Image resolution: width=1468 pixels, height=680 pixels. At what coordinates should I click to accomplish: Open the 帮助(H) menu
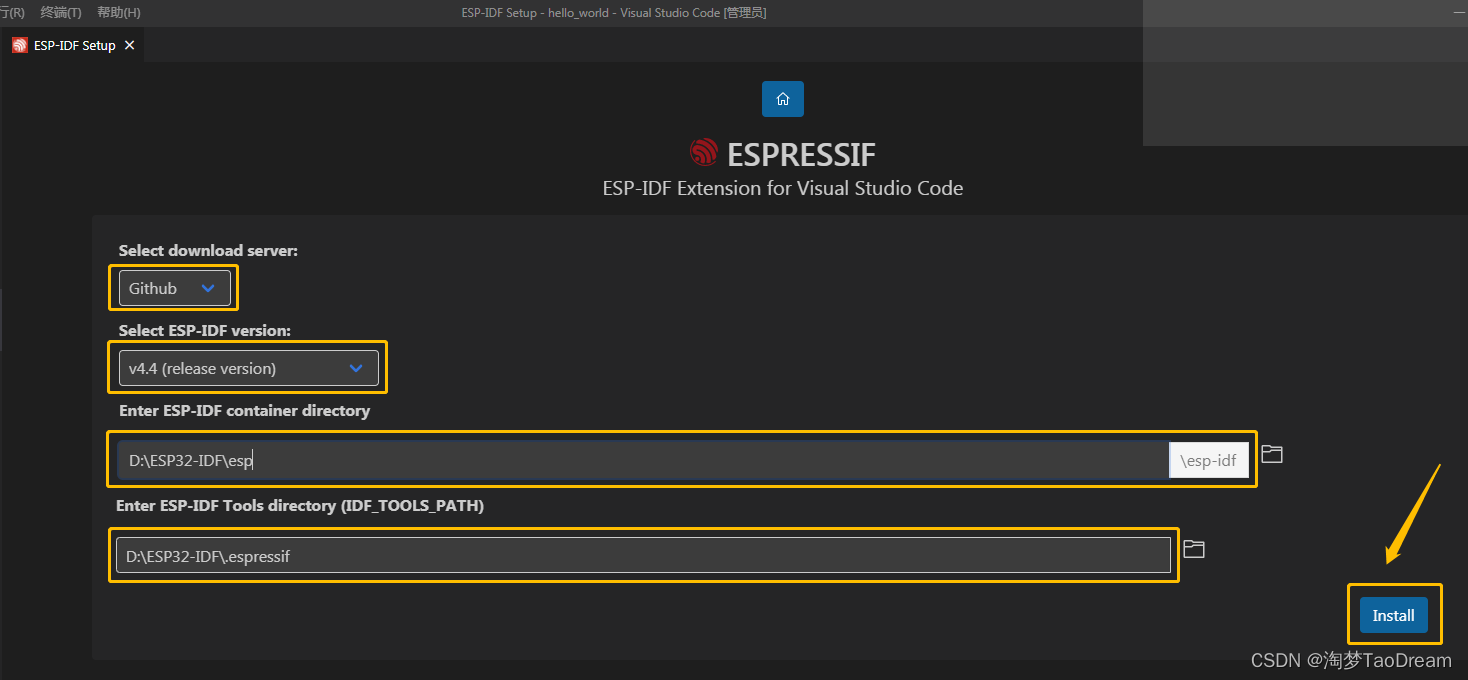coord(119,13)
